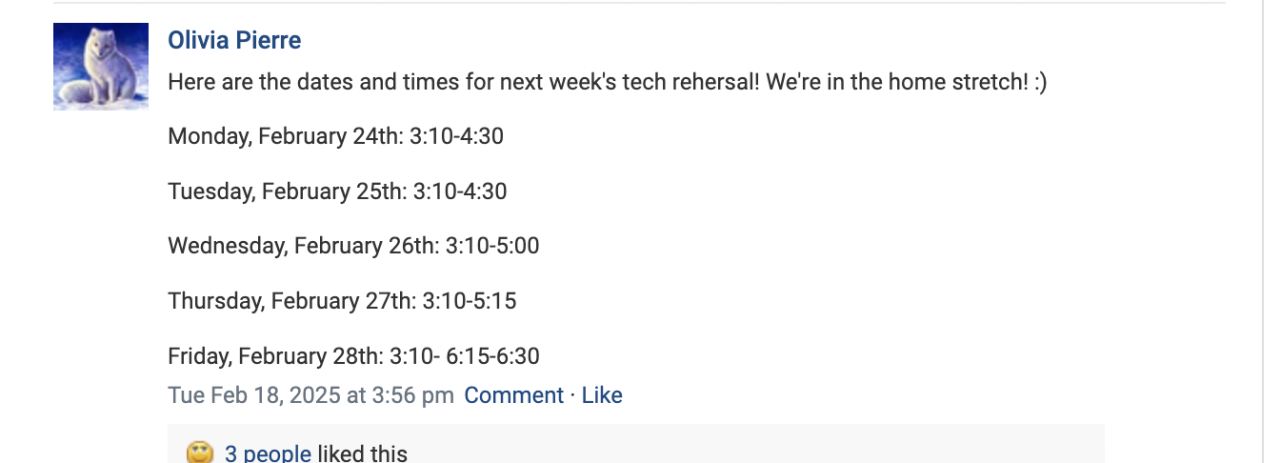Click the 3:10-5:00 time on Wednesday
Screen dimensions: 1280x463
pyautogui.click(x=492, y=246)
